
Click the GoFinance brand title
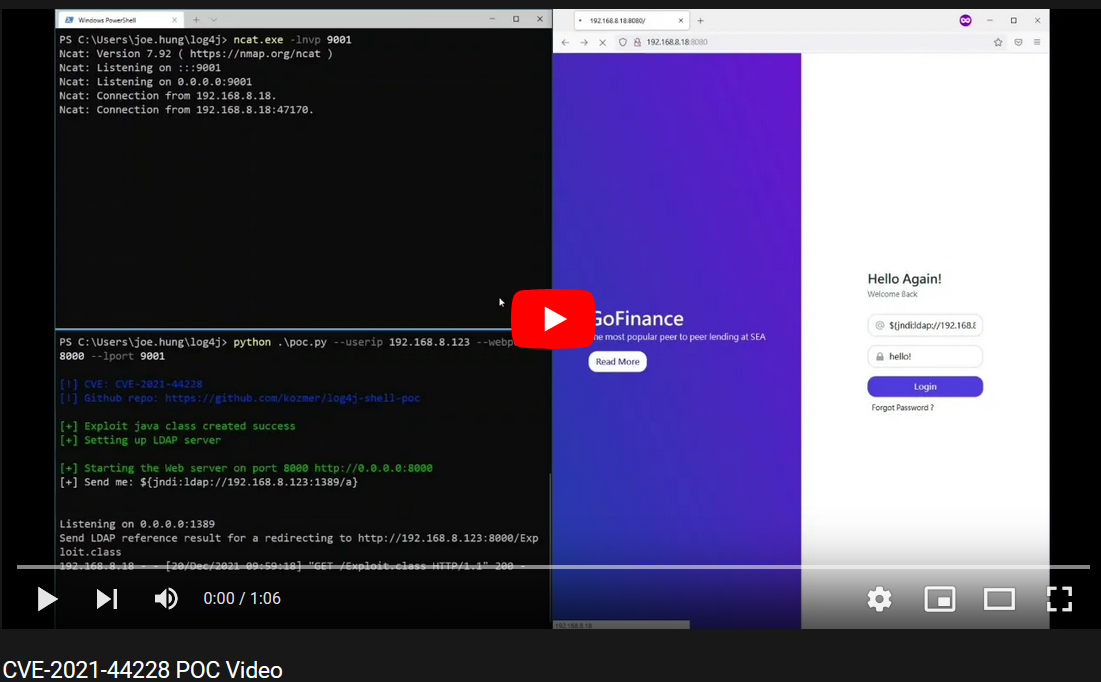[x=638, y=319]
